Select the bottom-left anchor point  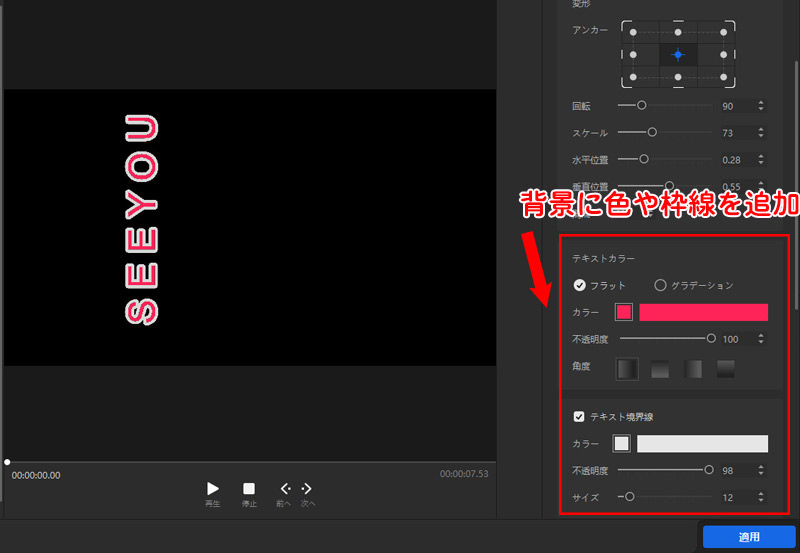[633, 77]
